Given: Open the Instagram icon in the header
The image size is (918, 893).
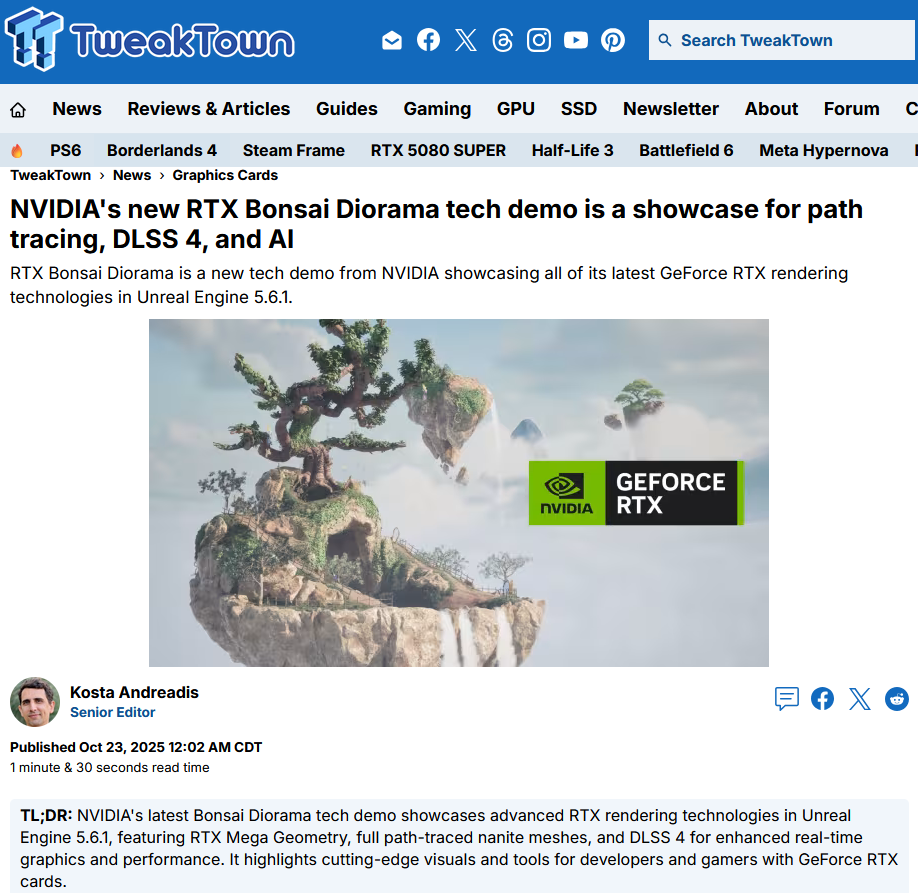Looking at the screenshot, I should pyautogui.click(x=539, y=40).
